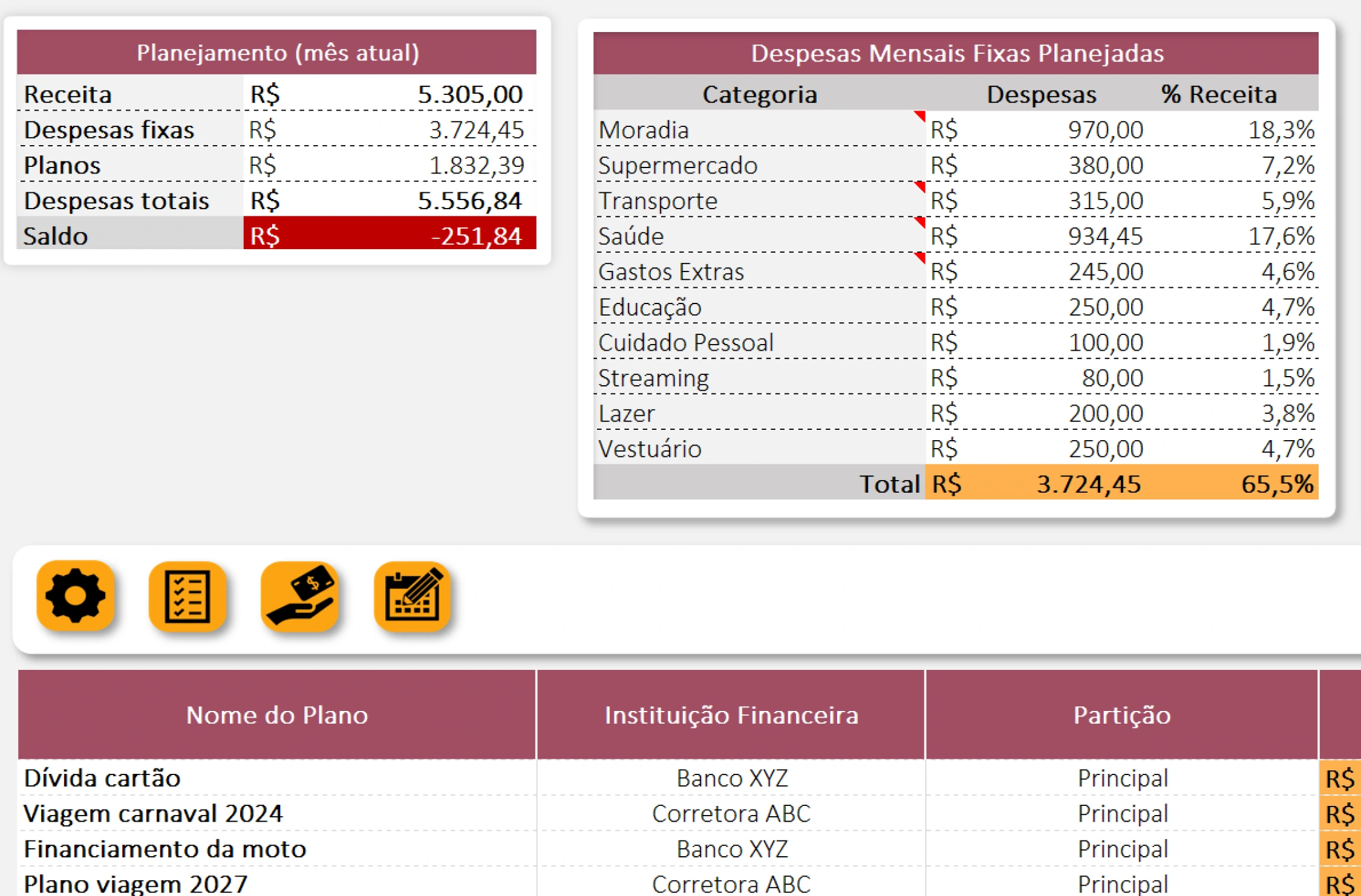Click Despesas Mensais Fixas Planejadas title
The image size is (1361, 896).
957,53
